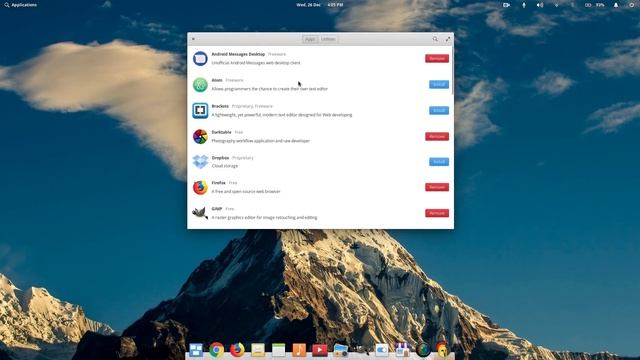The image size is (640, 360).
Task: Switch to the Utilities tab
Action: (x=328, y=39)
